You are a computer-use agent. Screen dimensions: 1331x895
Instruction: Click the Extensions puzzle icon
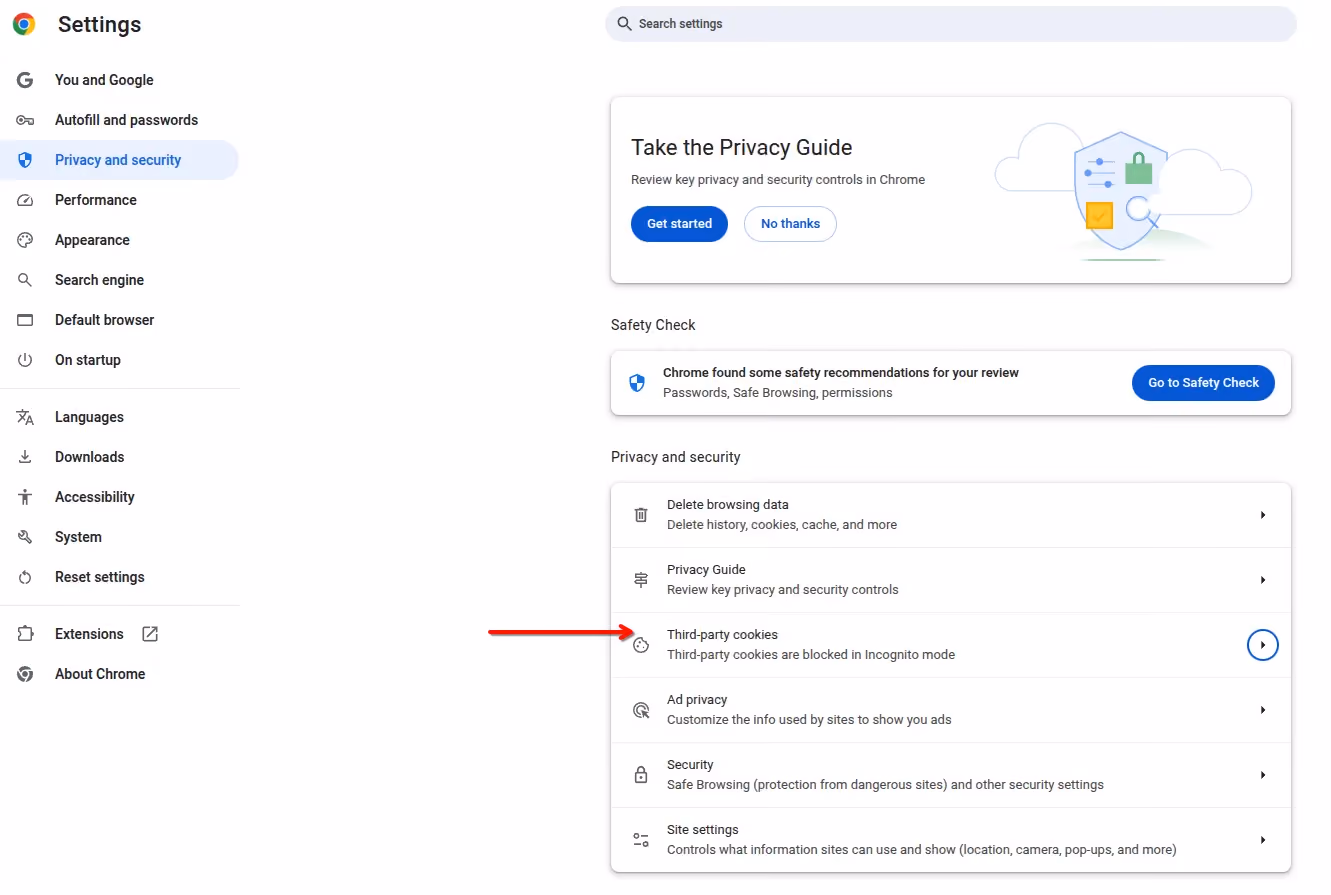pyautogui.click(x=25, y=634)
